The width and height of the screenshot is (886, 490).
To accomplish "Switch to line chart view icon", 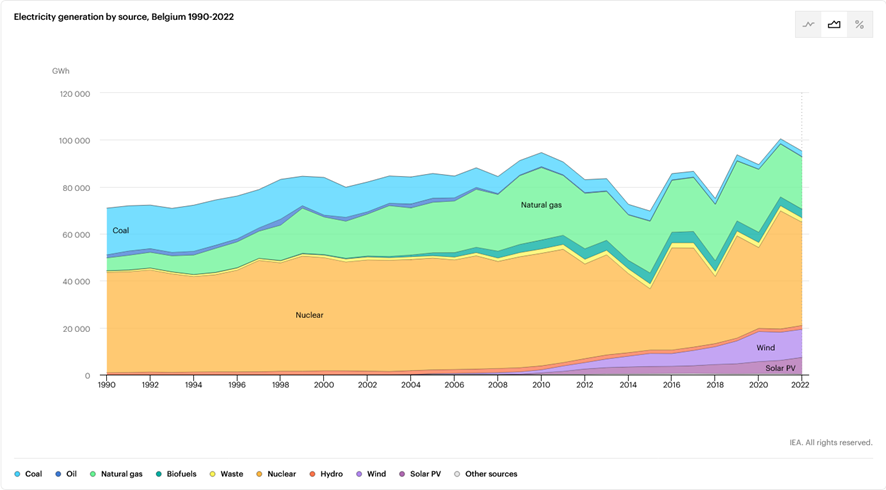I will pyautogui.click(x=808, y=25).
